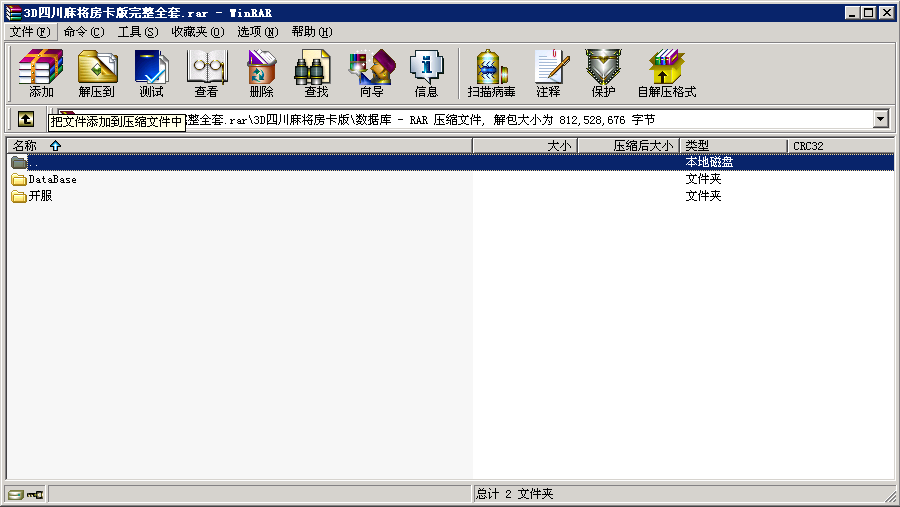Go up one folder level button
Image resolution: width=900 pixels, height=507 pixels.
pos(26,119)
